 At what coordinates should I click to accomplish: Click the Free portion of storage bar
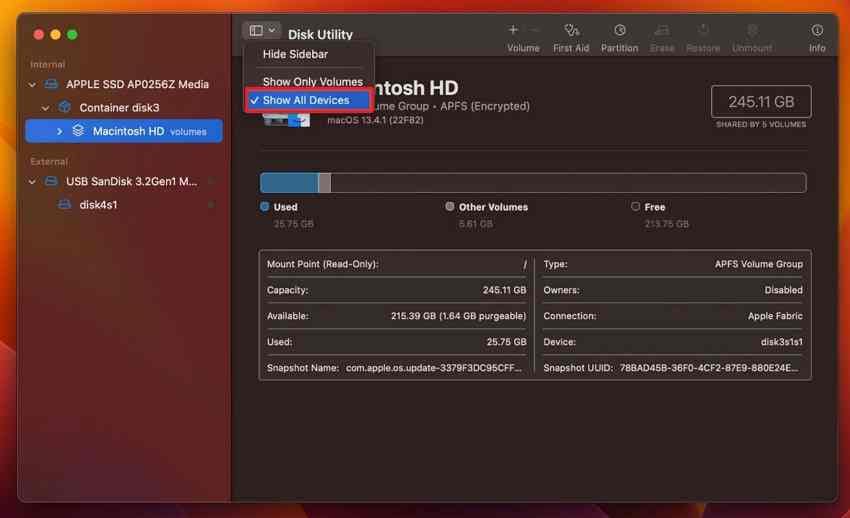(568, 183)
